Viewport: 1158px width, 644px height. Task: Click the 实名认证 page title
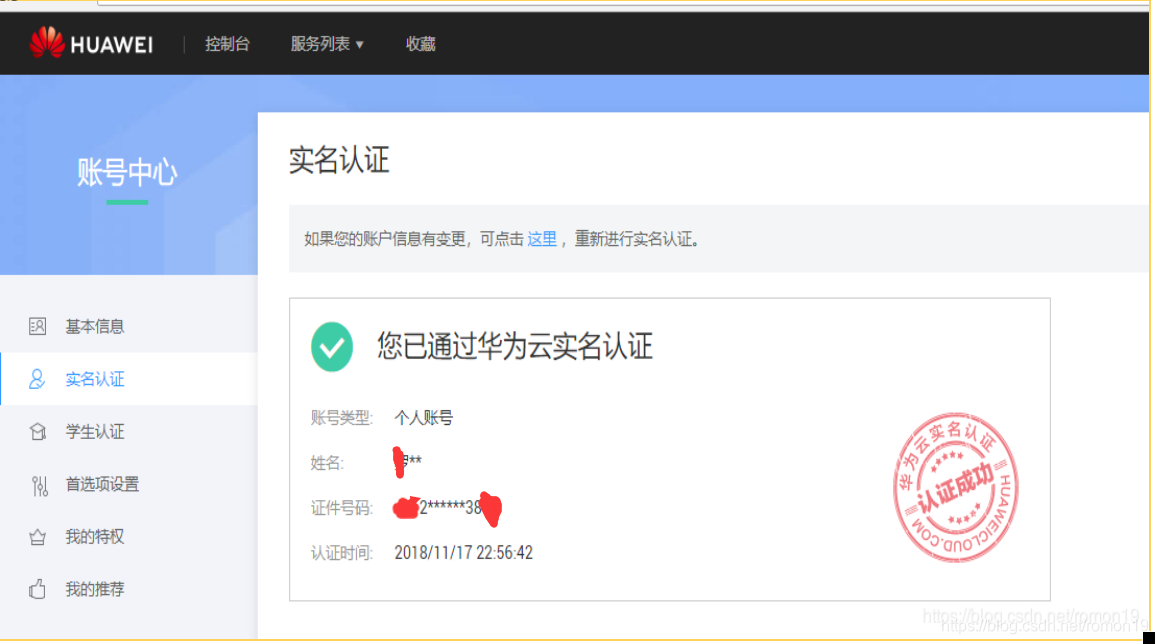[x=339, y=160]
